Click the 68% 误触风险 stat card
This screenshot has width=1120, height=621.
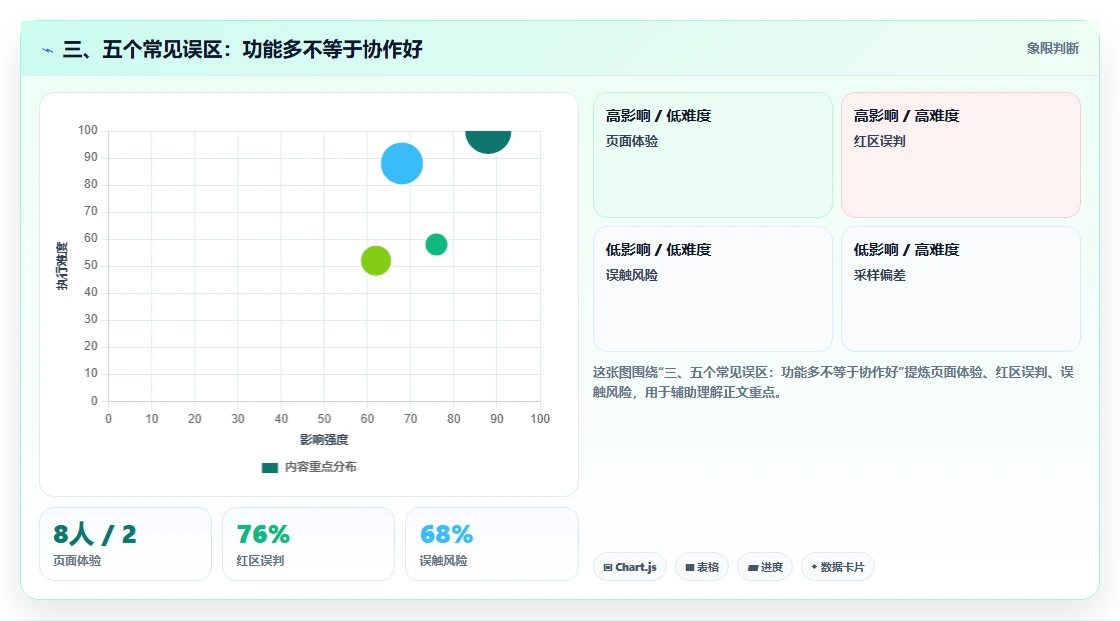tap(491, 544)
